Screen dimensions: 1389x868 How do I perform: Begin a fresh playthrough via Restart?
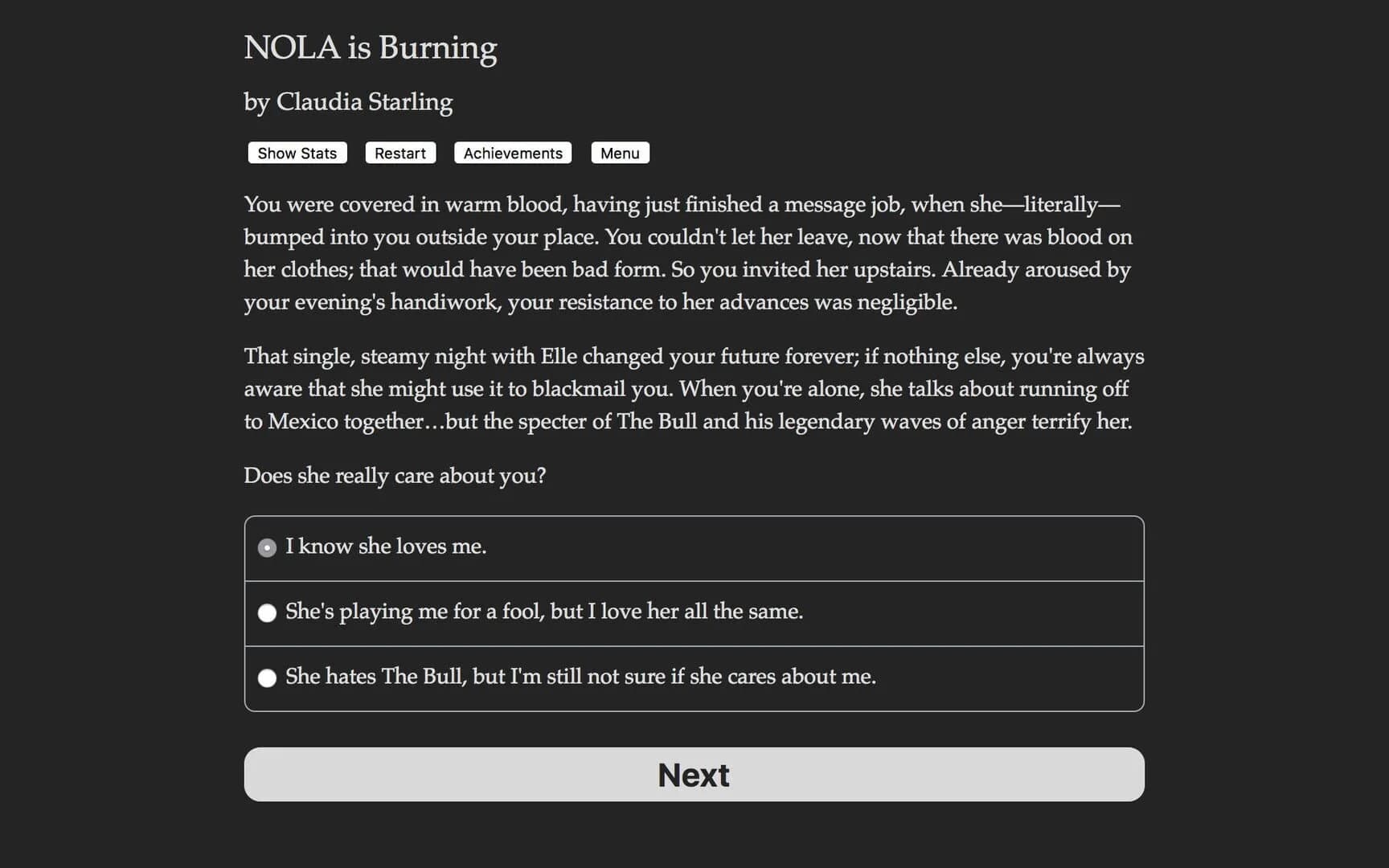point(399,153)
